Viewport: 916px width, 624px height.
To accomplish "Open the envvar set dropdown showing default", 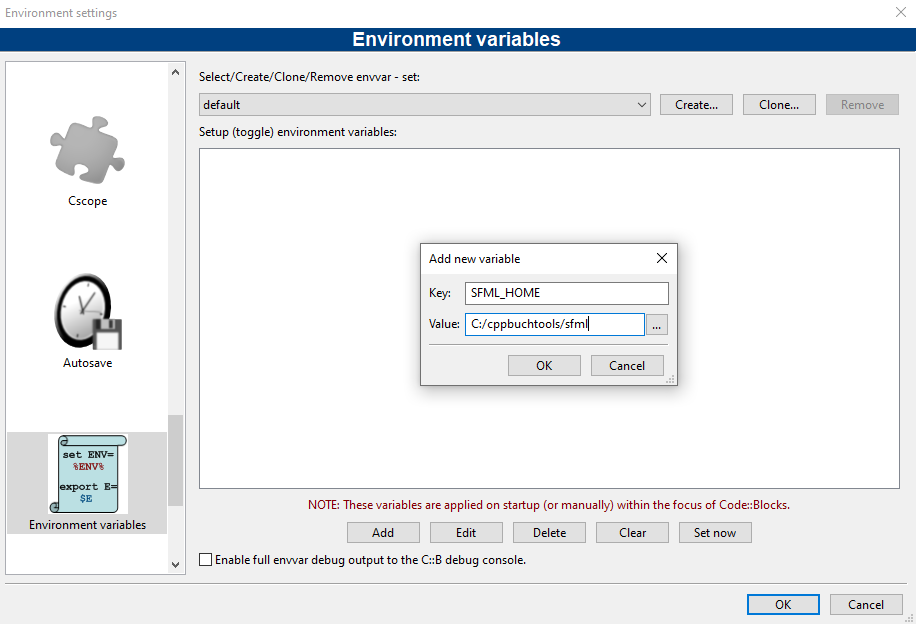I will coord(425,104).
